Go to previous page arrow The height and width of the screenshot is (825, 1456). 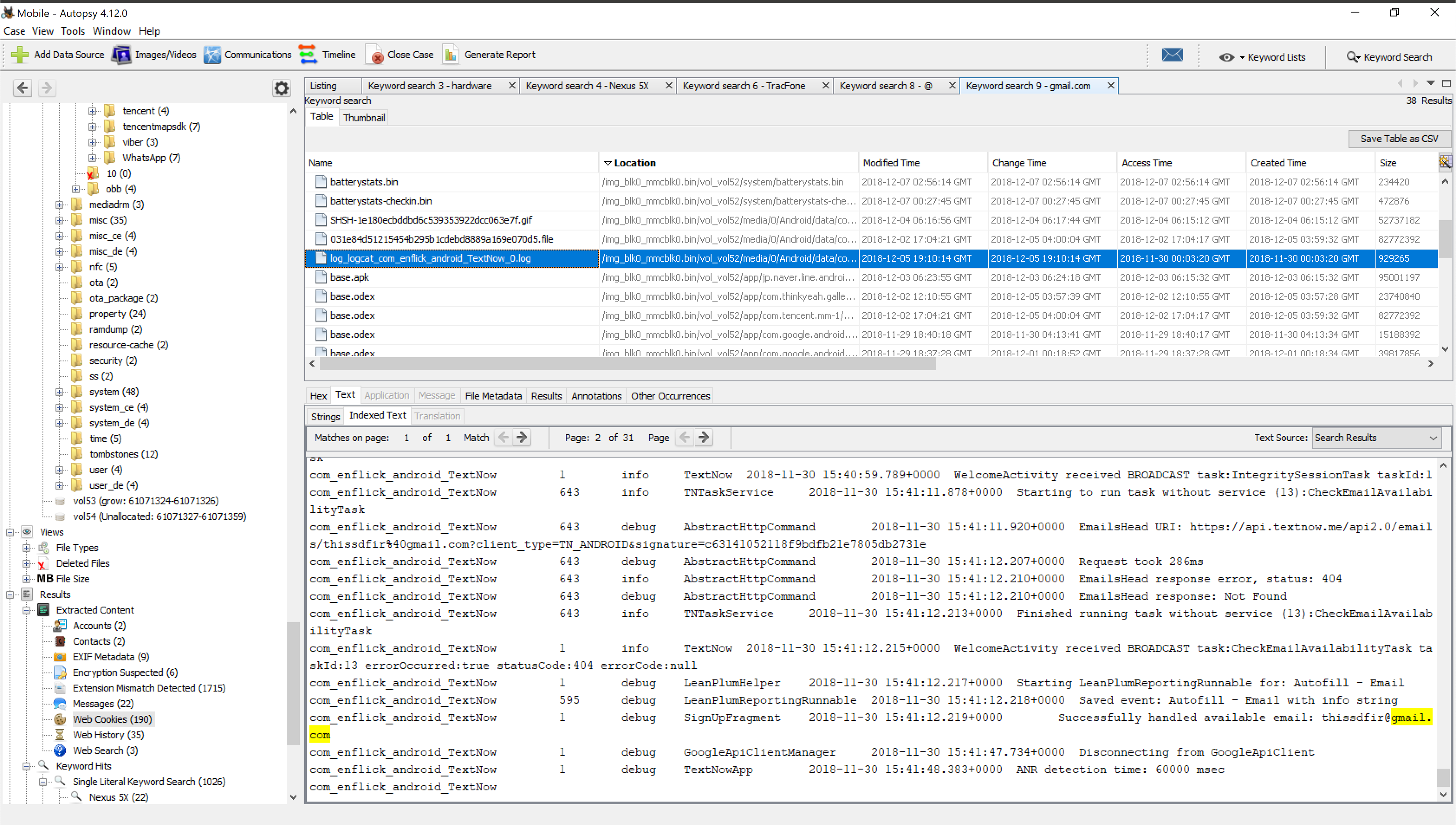685,438
